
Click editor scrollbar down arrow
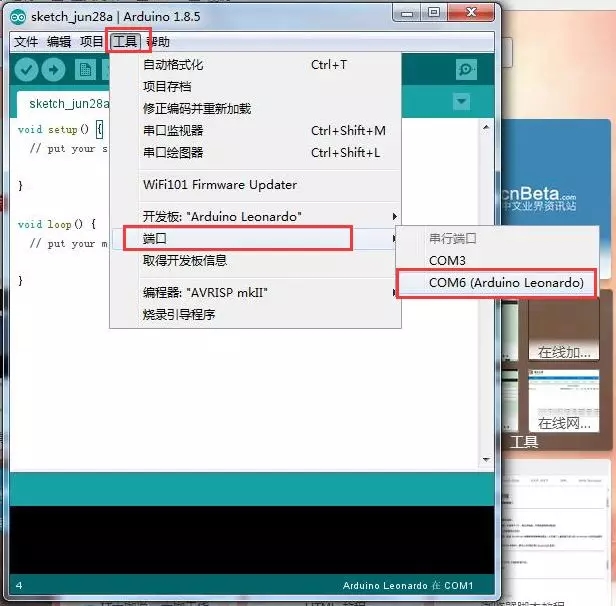(486, 460)
